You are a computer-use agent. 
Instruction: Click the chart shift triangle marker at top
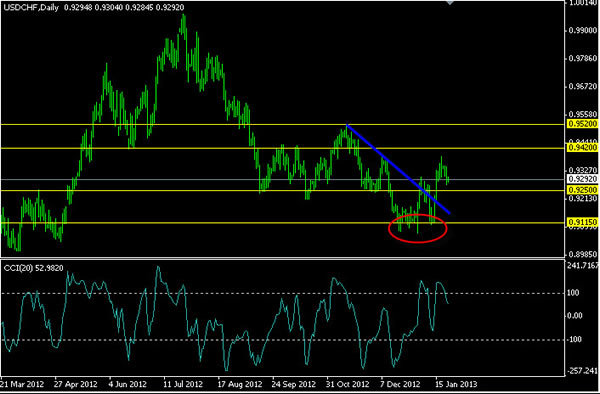pos(450,2)
